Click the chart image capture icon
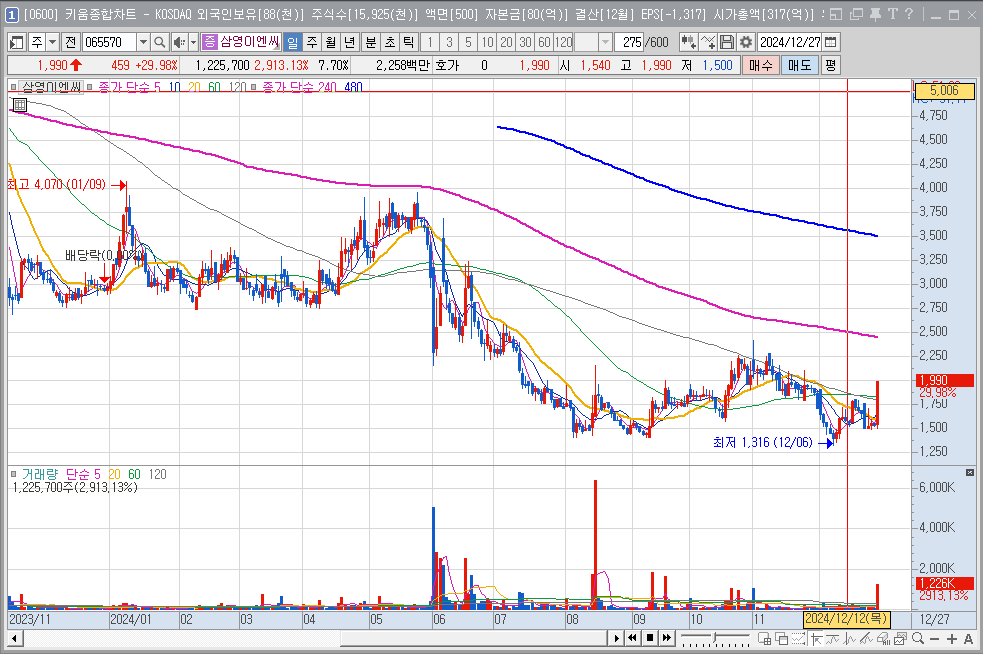Image resolution: width=983 pixels, height=654 pixels. 901,638
